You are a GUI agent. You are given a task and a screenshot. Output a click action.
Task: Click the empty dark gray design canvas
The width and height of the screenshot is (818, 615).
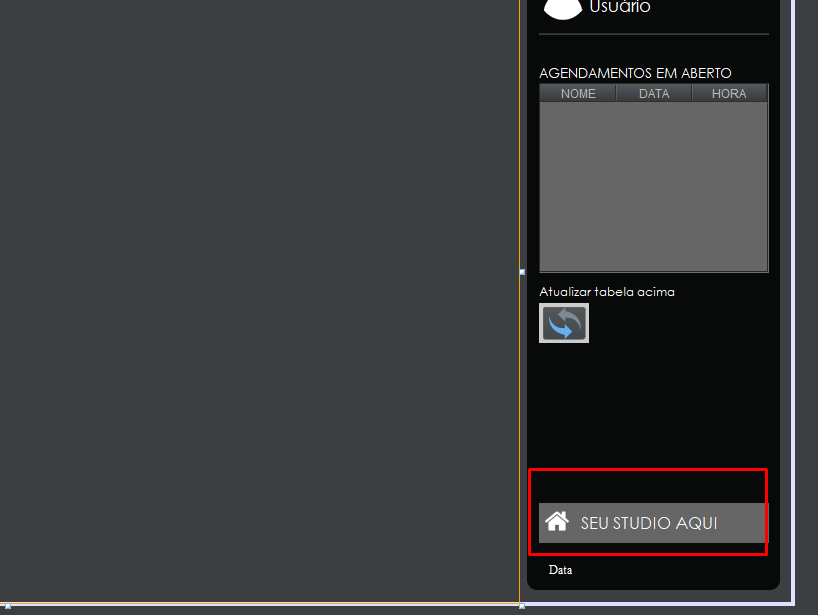[259, 301]
